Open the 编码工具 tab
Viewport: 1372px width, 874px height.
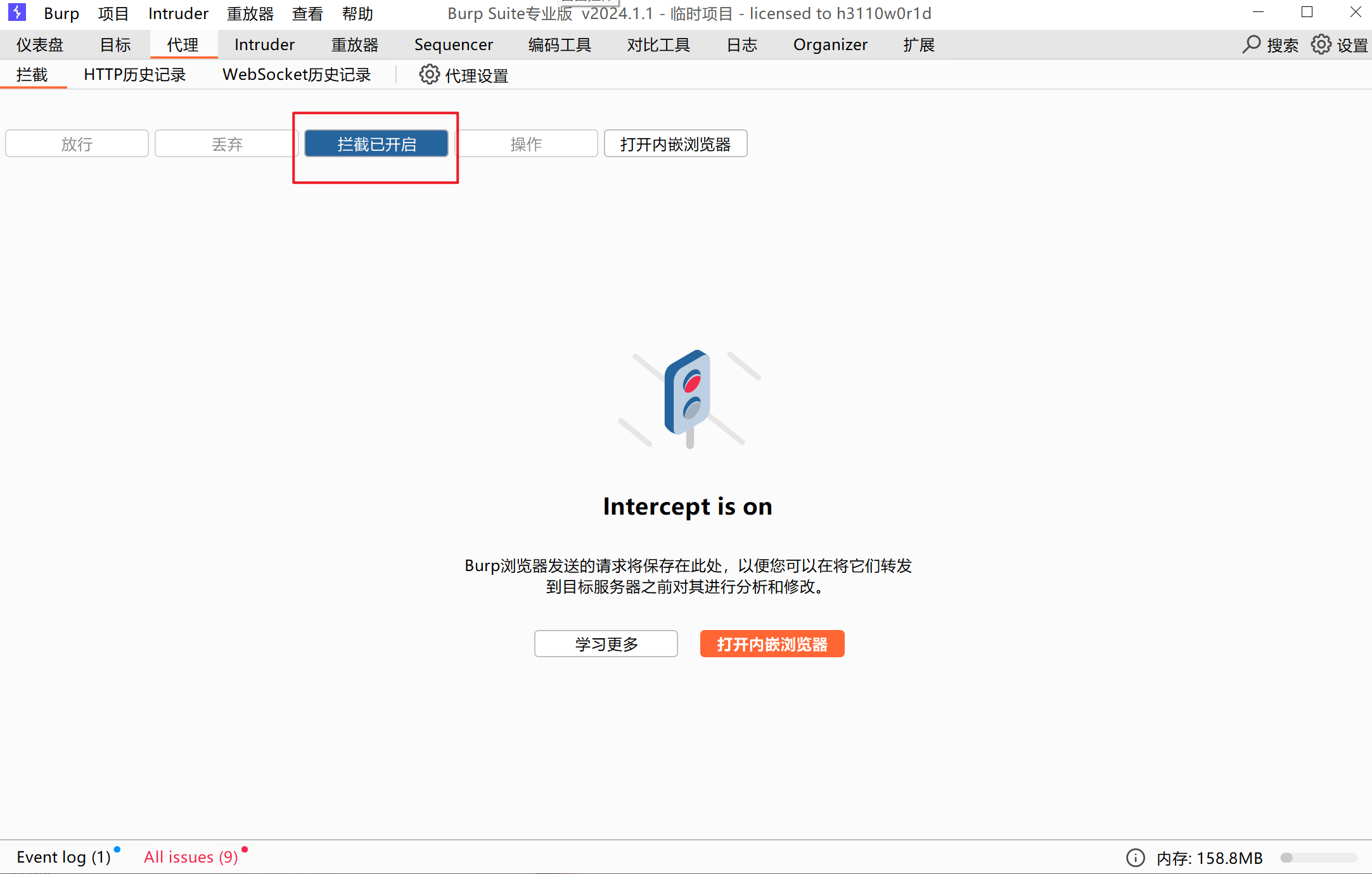point(560,44)
